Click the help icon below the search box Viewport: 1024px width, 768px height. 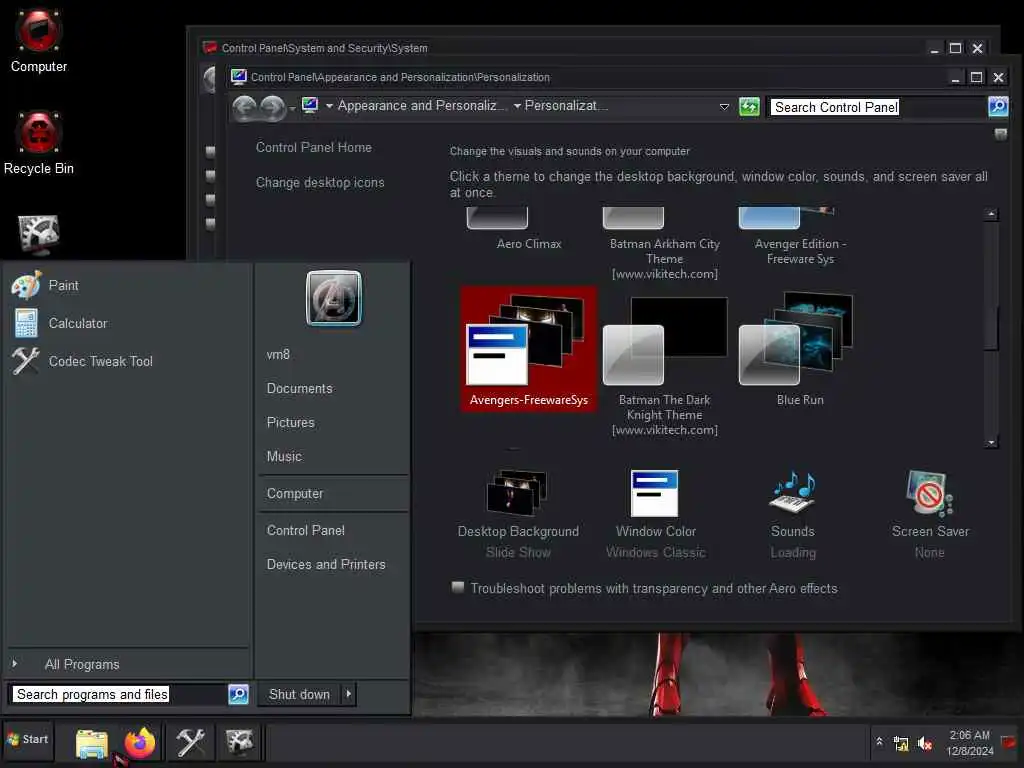1000,134
